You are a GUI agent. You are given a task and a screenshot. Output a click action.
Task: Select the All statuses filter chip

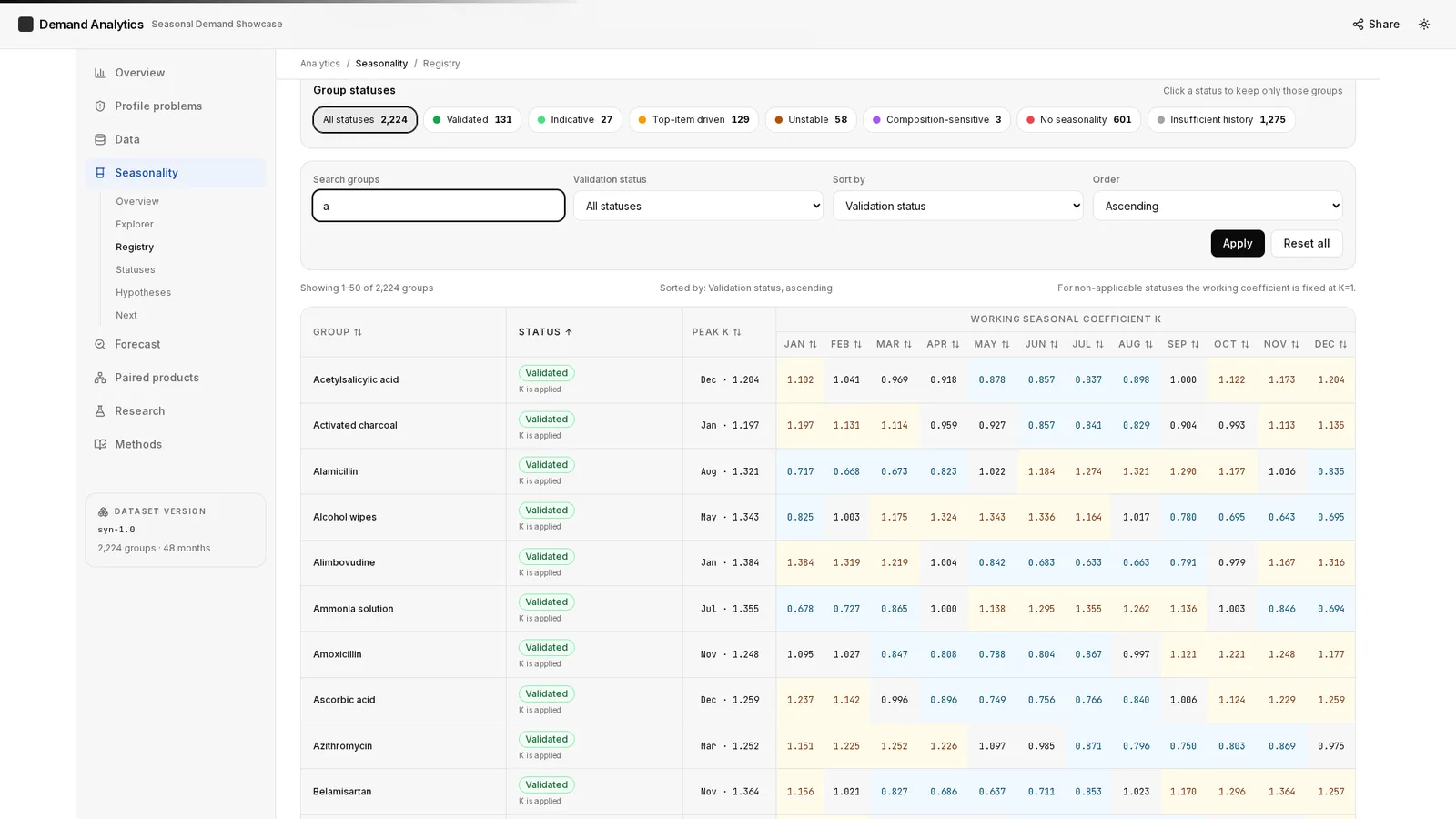point(365,120)
